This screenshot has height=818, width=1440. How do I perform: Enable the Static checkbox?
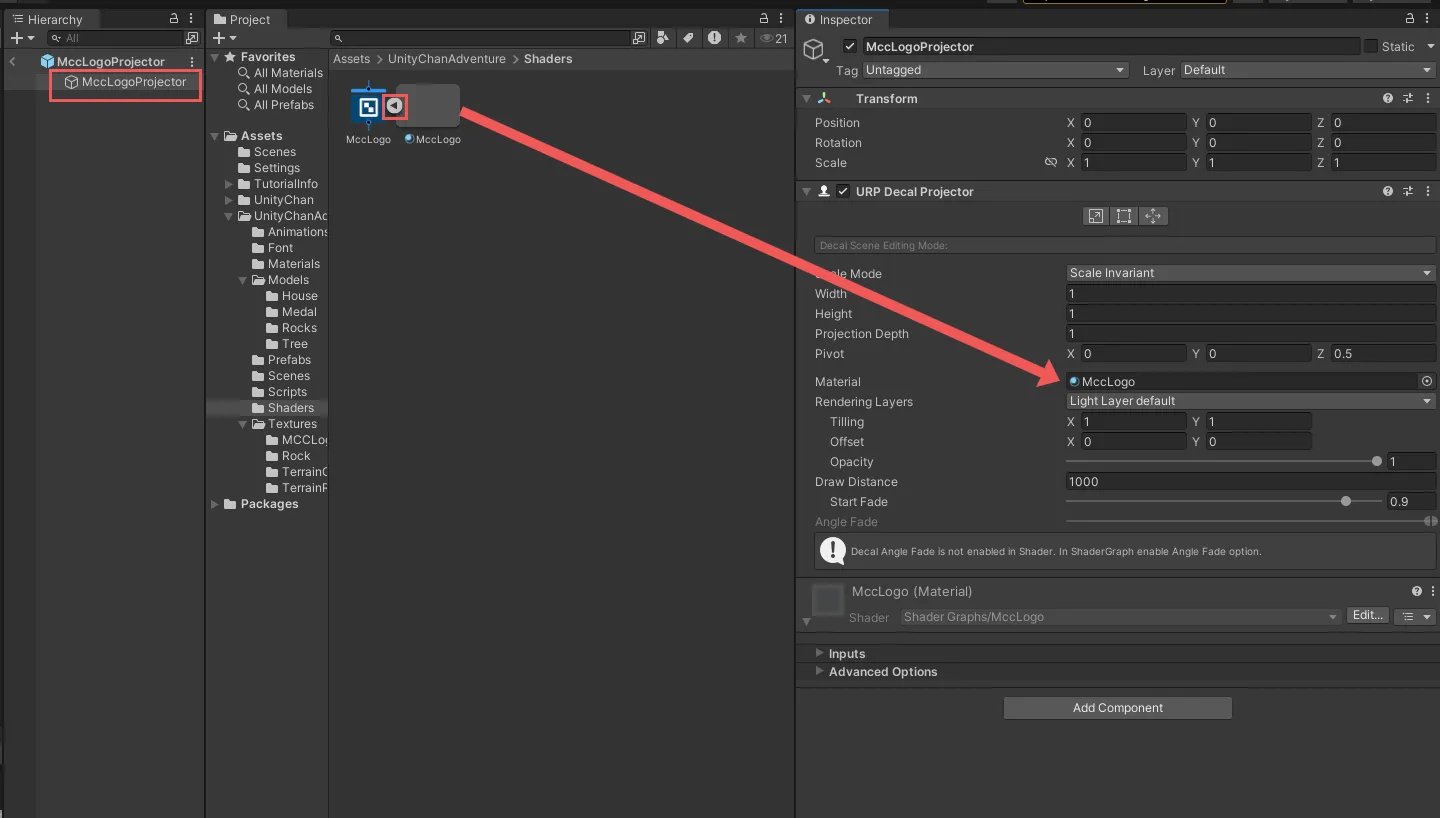point(1371,46)
